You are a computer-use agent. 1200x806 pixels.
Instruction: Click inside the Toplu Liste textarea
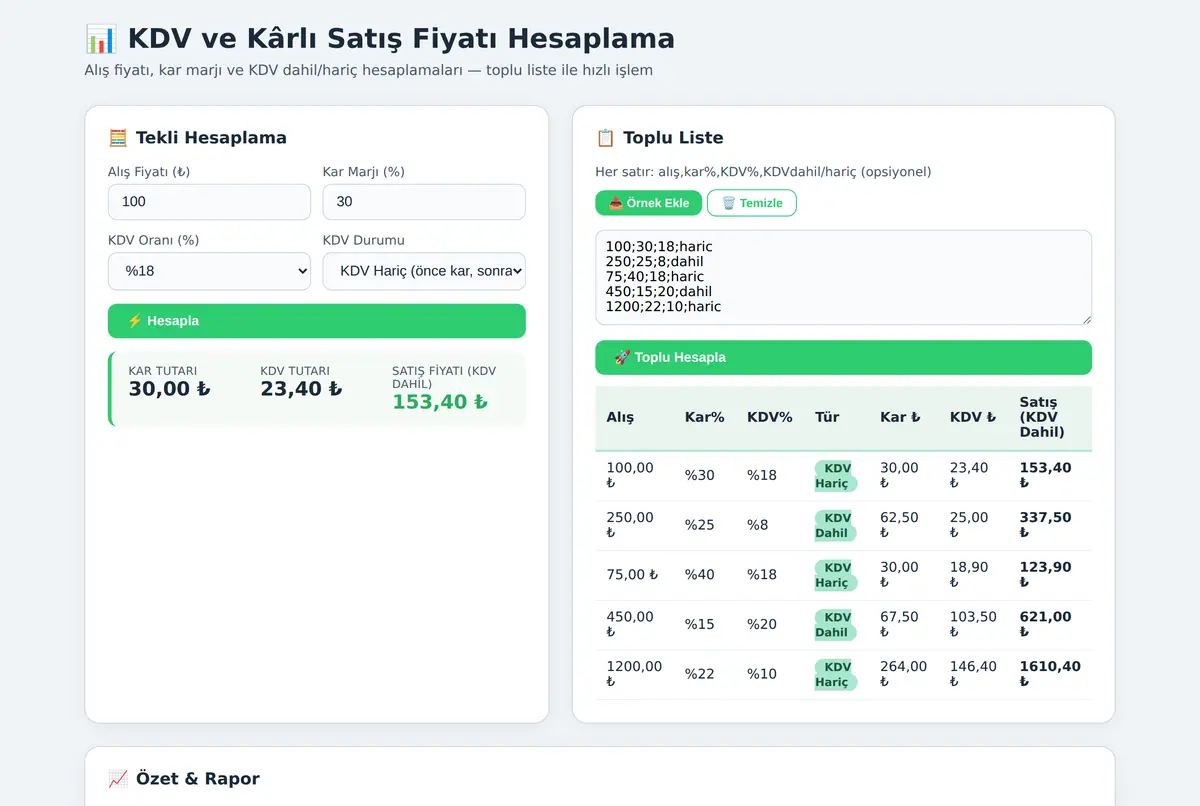pyautogui.click(x=843, y=277)
